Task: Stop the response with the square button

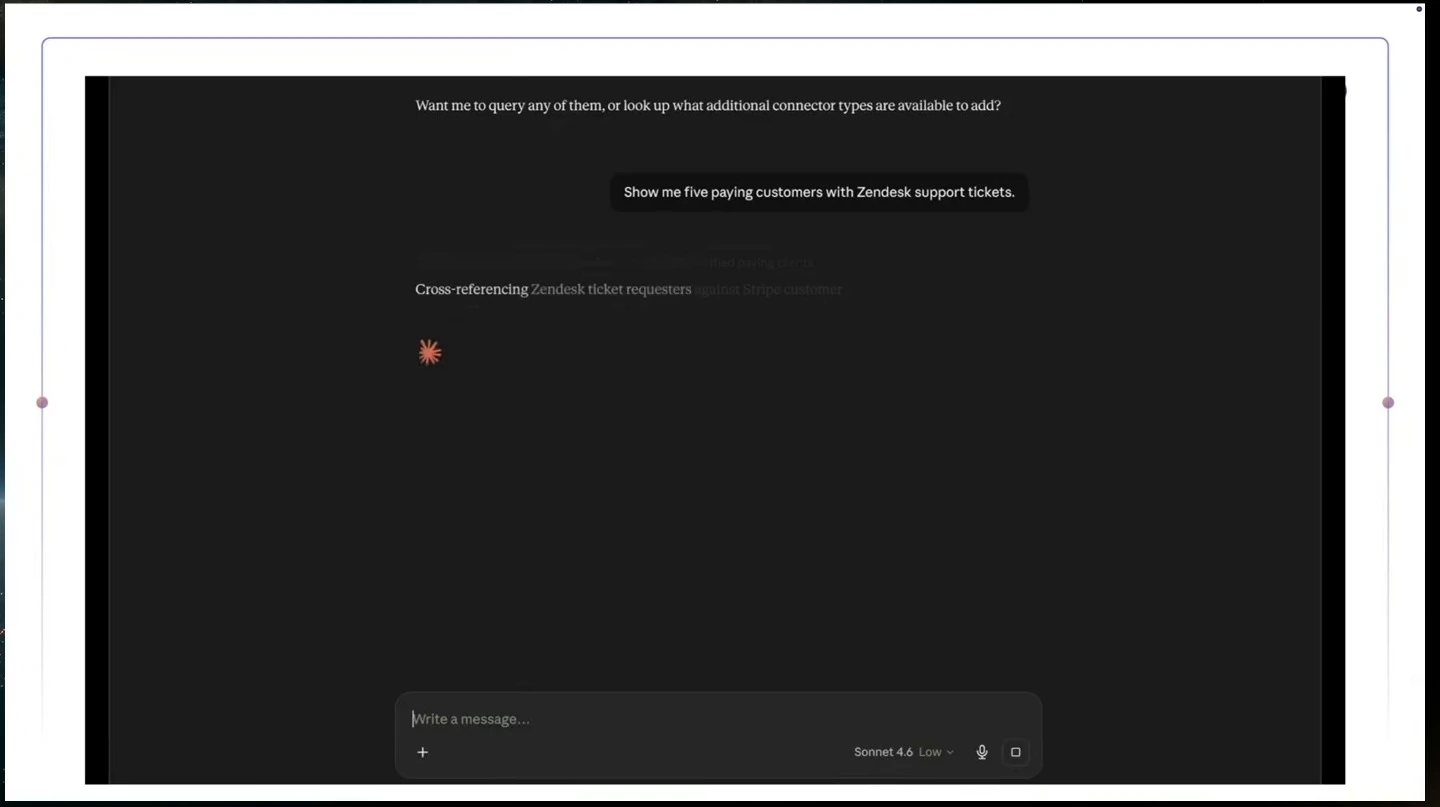Action: (1016, 752)
